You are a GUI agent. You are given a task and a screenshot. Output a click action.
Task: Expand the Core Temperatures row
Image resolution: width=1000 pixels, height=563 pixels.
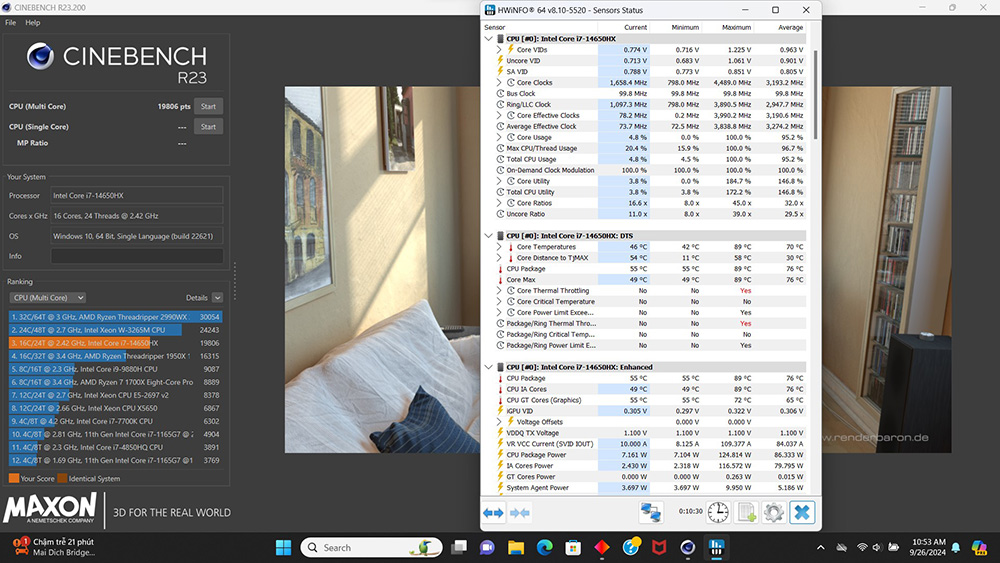(x=499, y=247)
